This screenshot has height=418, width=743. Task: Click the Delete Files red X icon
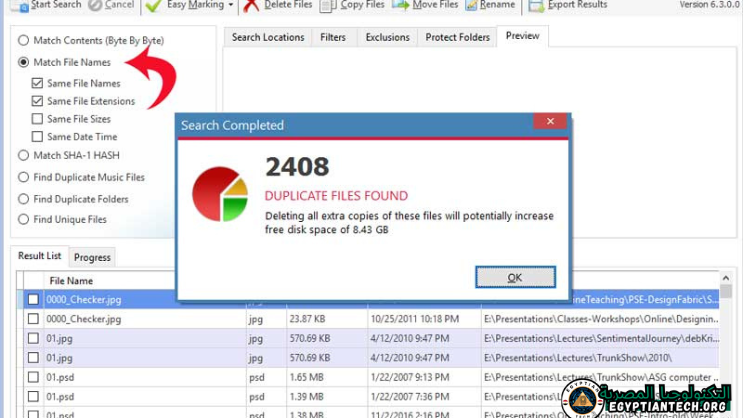click(x=251, y=6)
